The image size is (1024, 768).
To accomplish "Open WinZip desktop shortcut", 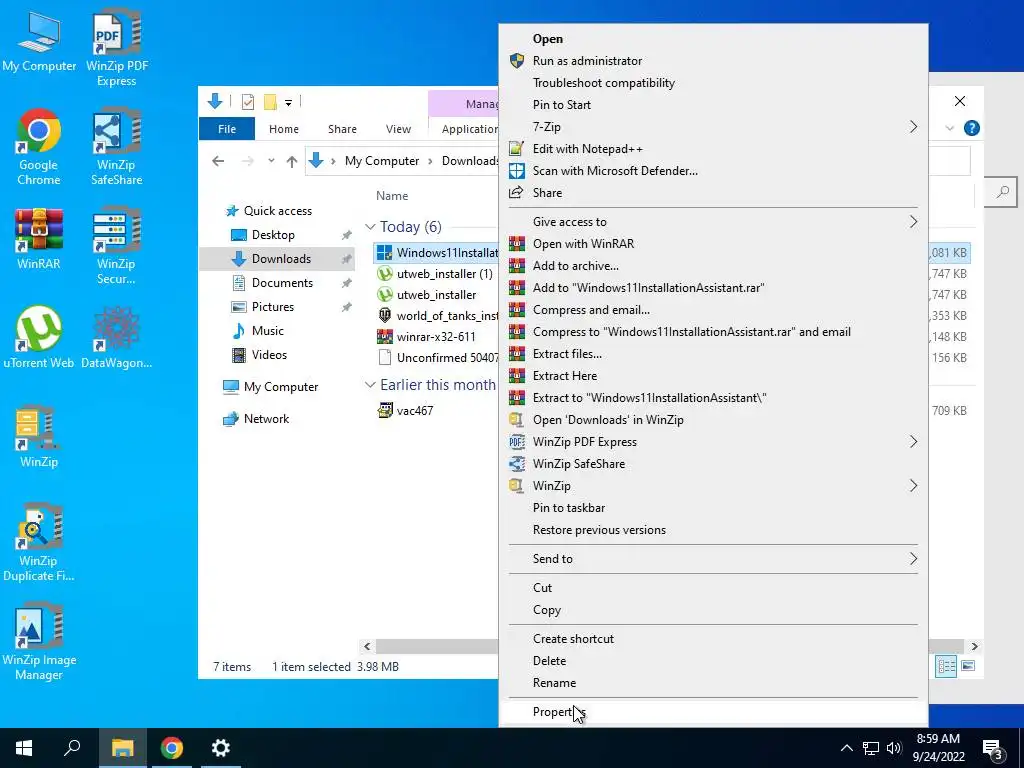I will coord(39,436).
